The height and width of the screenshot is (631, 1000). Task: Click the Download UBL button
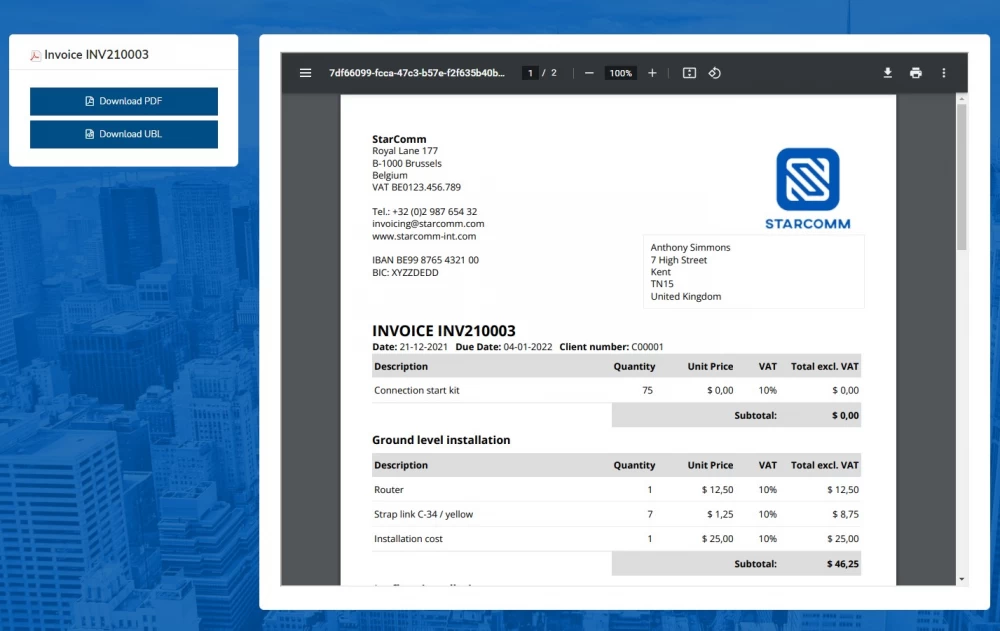124,134
